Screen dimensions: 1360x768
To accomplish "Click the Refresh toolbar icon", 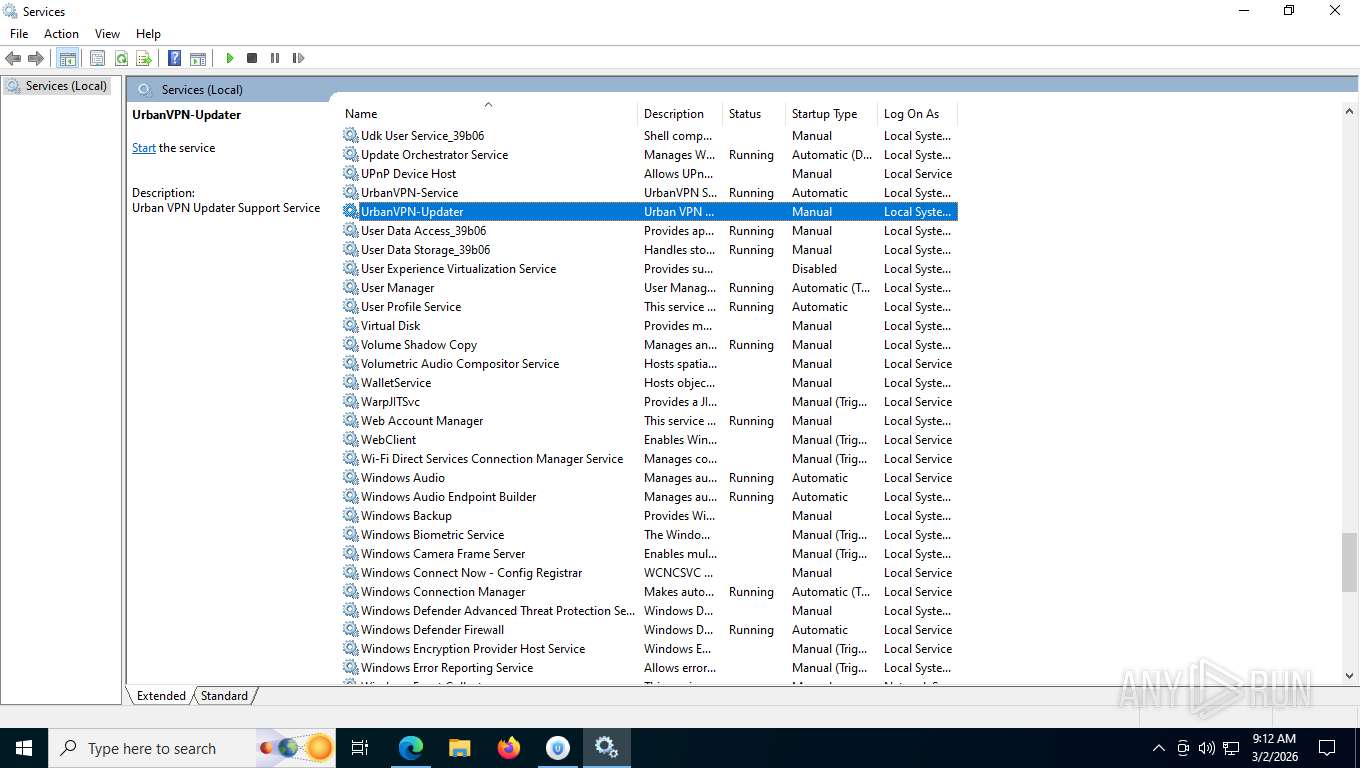I will tap(121, 58).
